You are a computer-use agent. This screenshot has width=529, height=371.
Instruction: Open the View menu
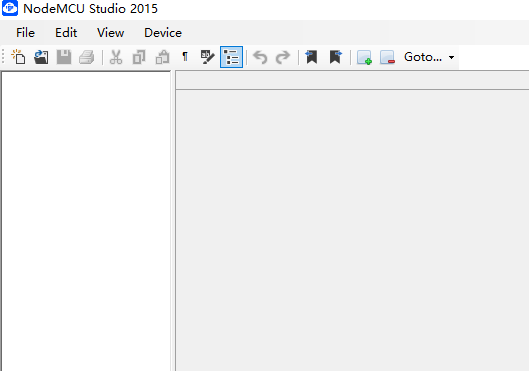pos(111,33)
